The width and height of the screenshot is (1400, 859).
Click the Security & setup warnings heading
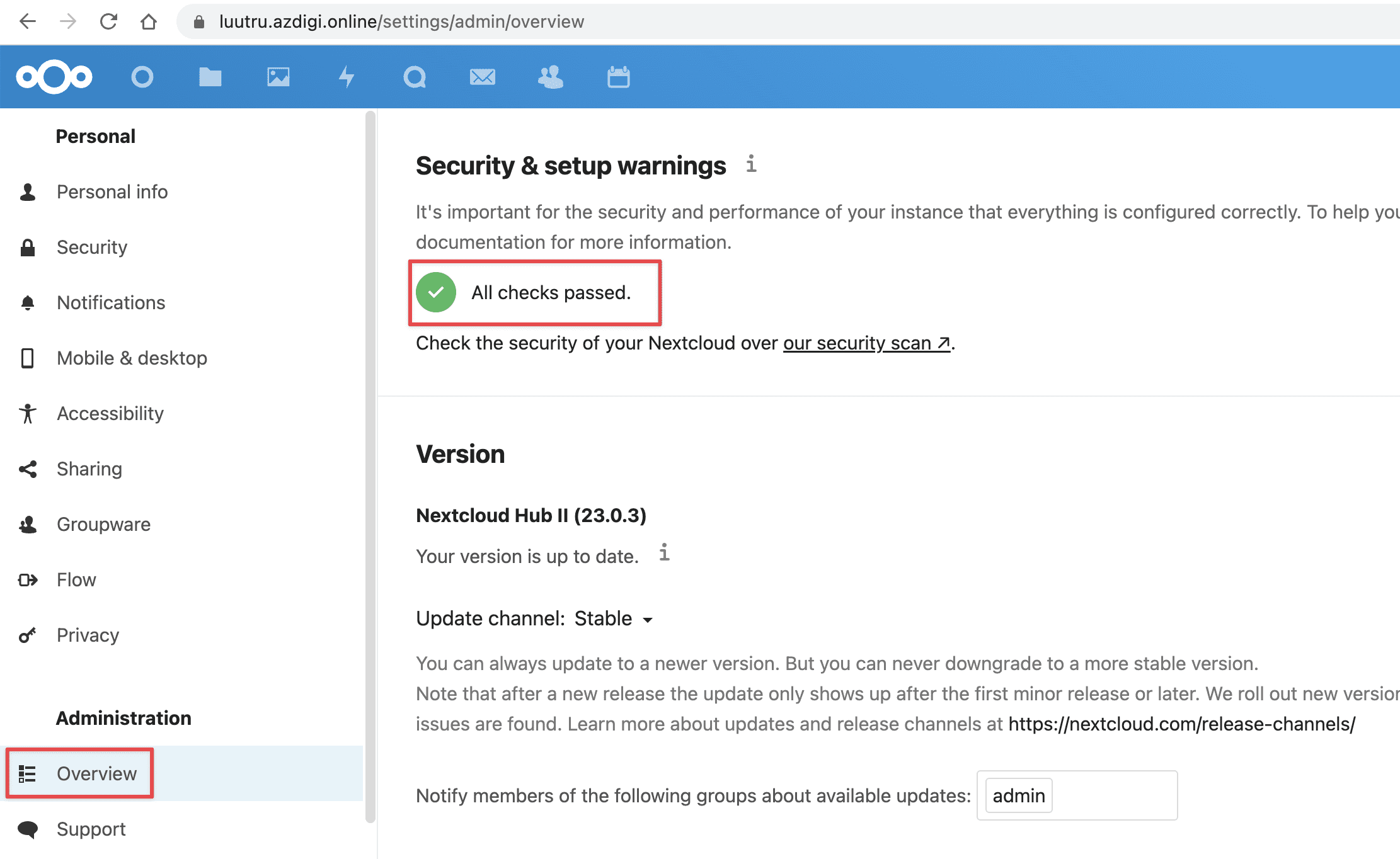tap(571, 166)
